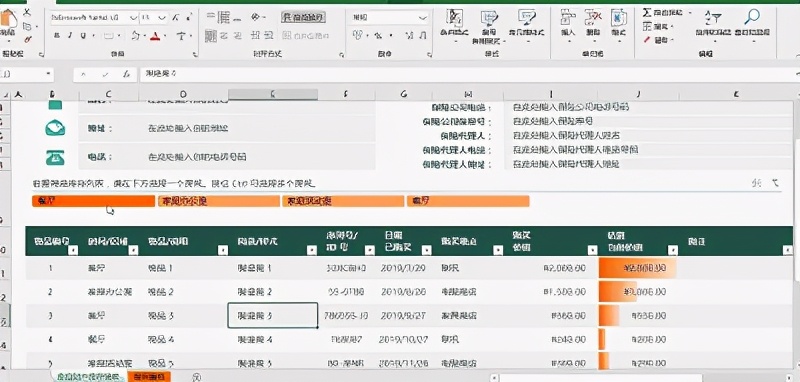Click the phonetic guide icon

pos(181,36)
